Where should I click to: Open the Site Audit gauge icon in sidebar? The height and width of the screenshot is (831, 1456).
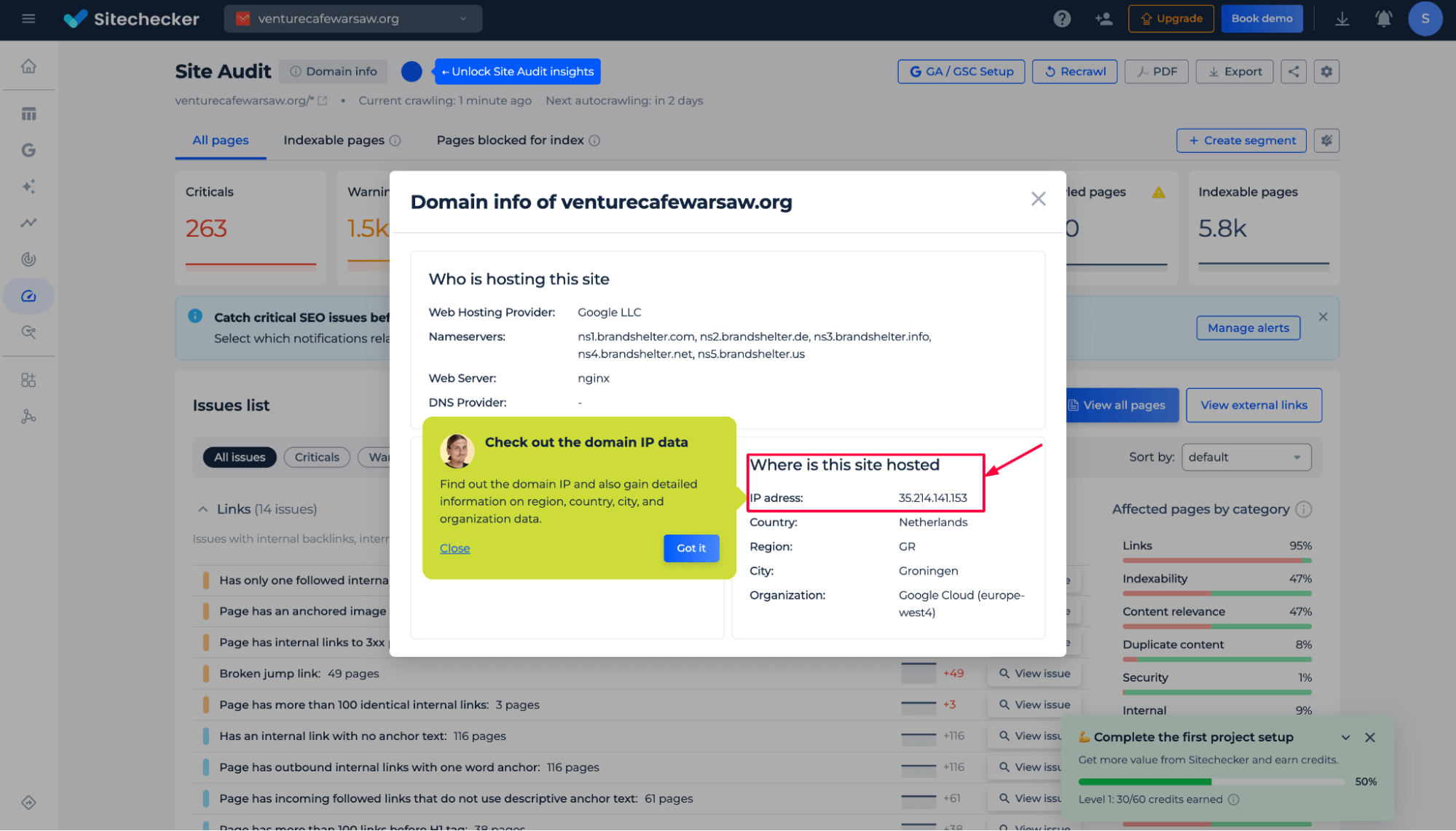point(28,296)
